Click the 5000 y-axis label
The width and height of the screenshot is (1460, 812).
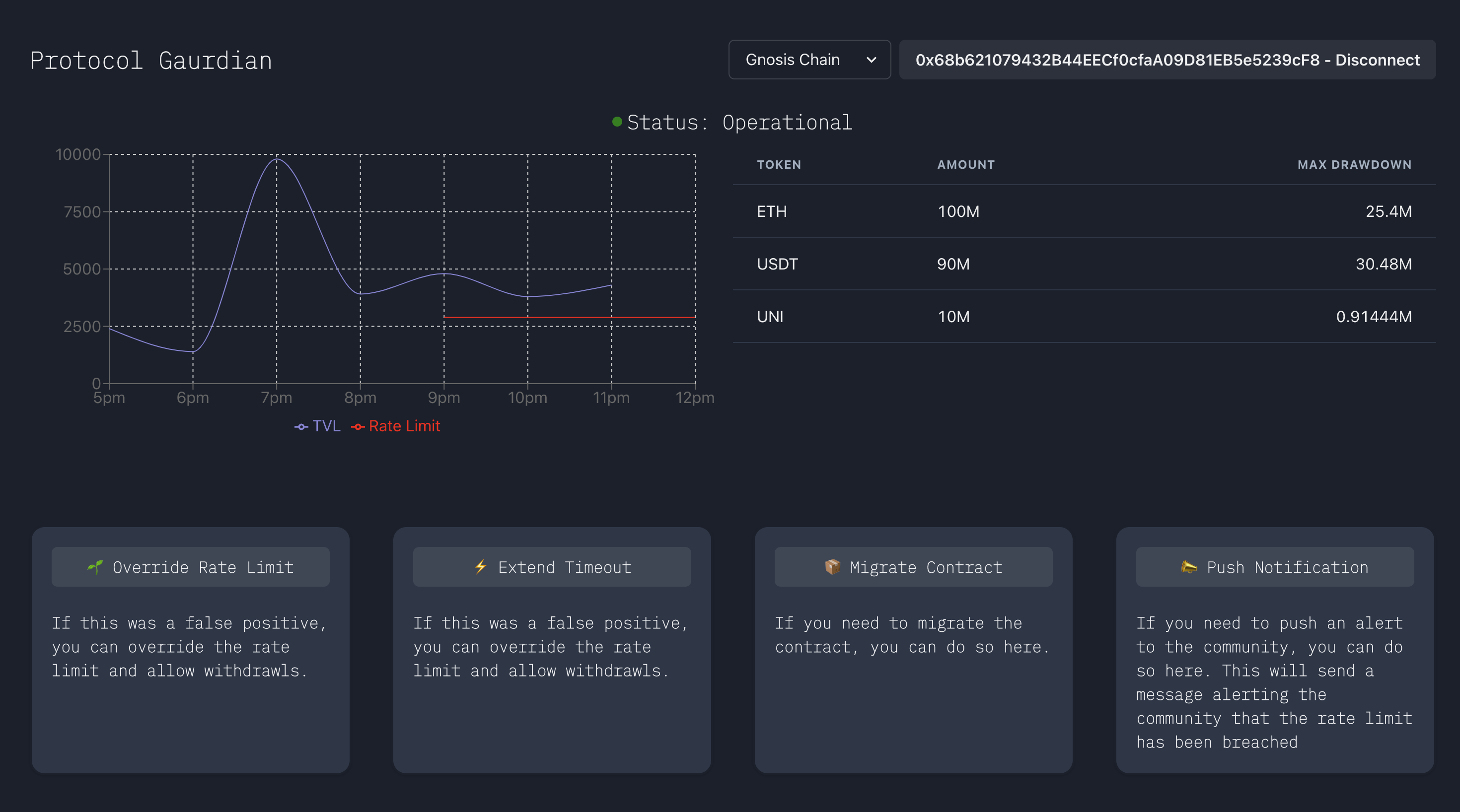[x=81, y=269]
